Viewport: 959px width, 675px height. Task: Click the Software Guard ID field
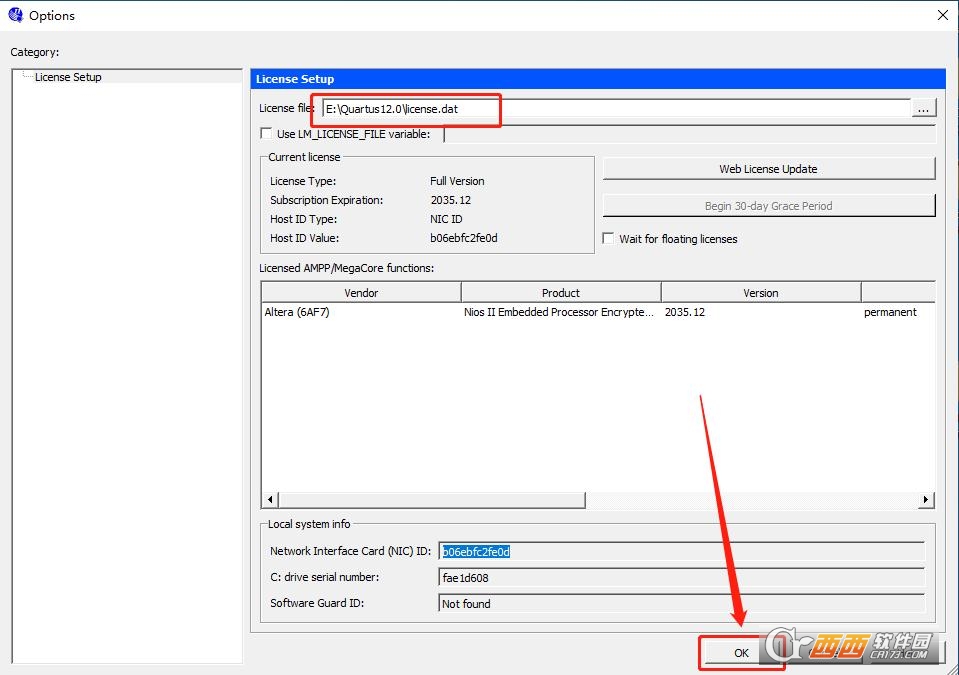pyautogui.click(x=681, y=603)
